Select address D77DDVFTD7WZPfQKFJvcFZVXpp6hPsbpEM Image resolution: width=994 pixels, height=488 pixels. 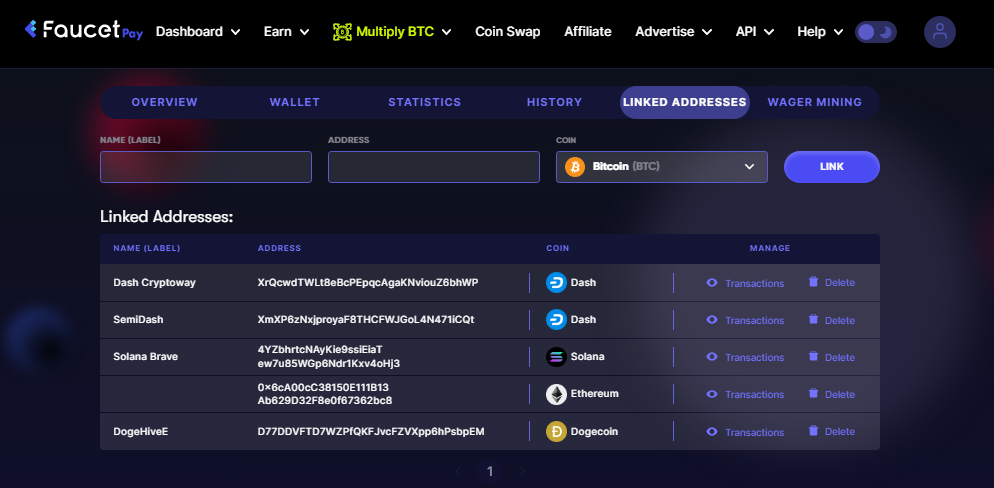pyautogui.click(x=371, y=432)
